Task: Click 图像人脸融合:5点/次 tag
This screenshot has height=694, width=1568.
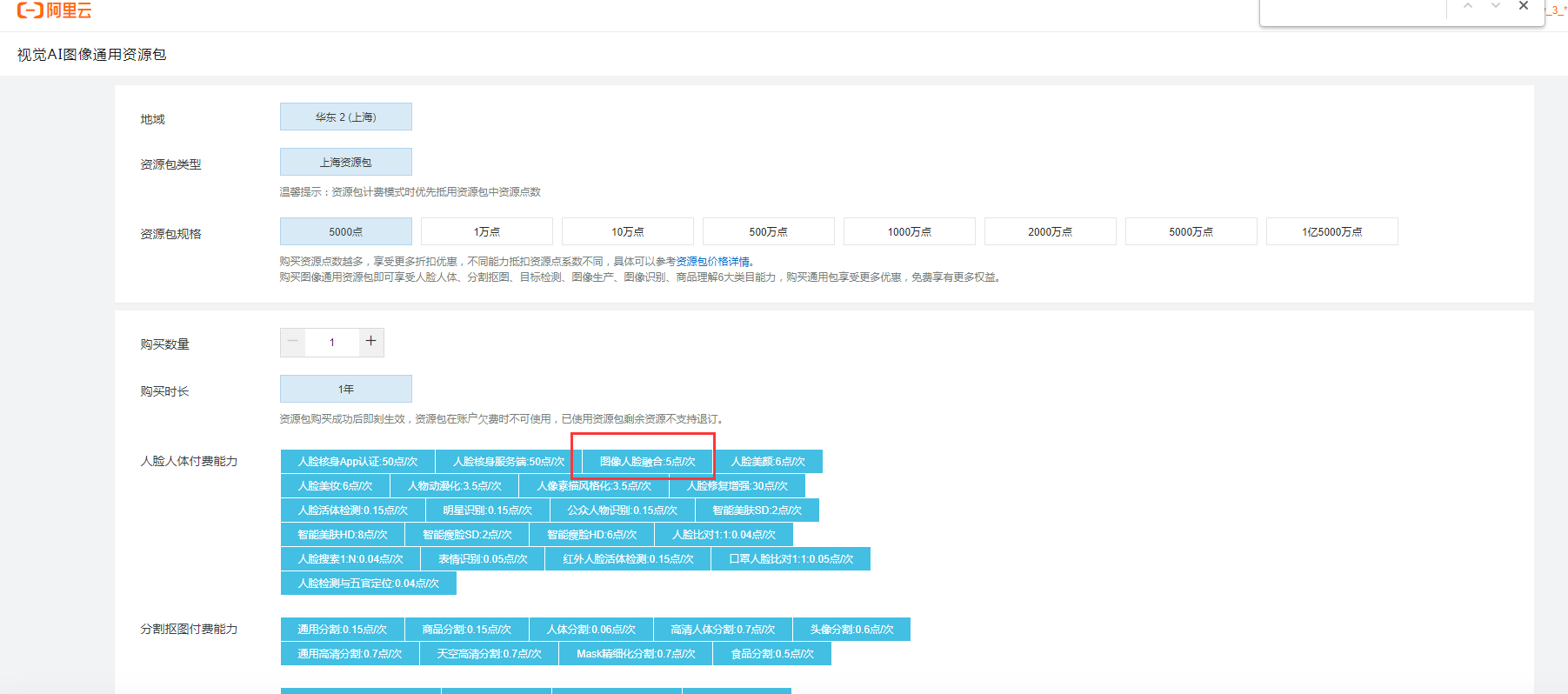Action: 648,461
